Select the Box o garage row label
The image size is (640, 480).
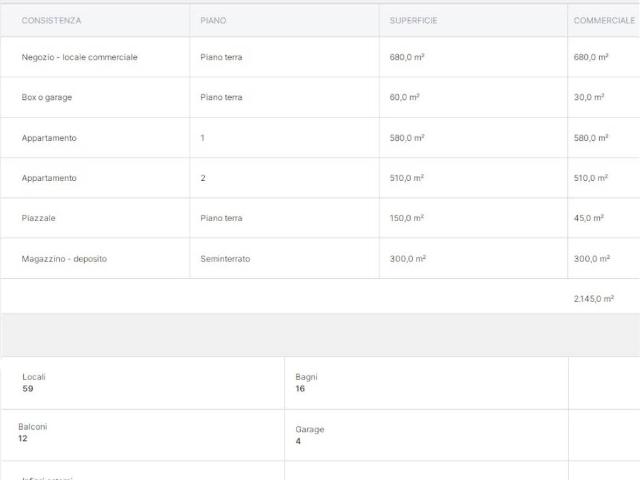coord(47,97)
